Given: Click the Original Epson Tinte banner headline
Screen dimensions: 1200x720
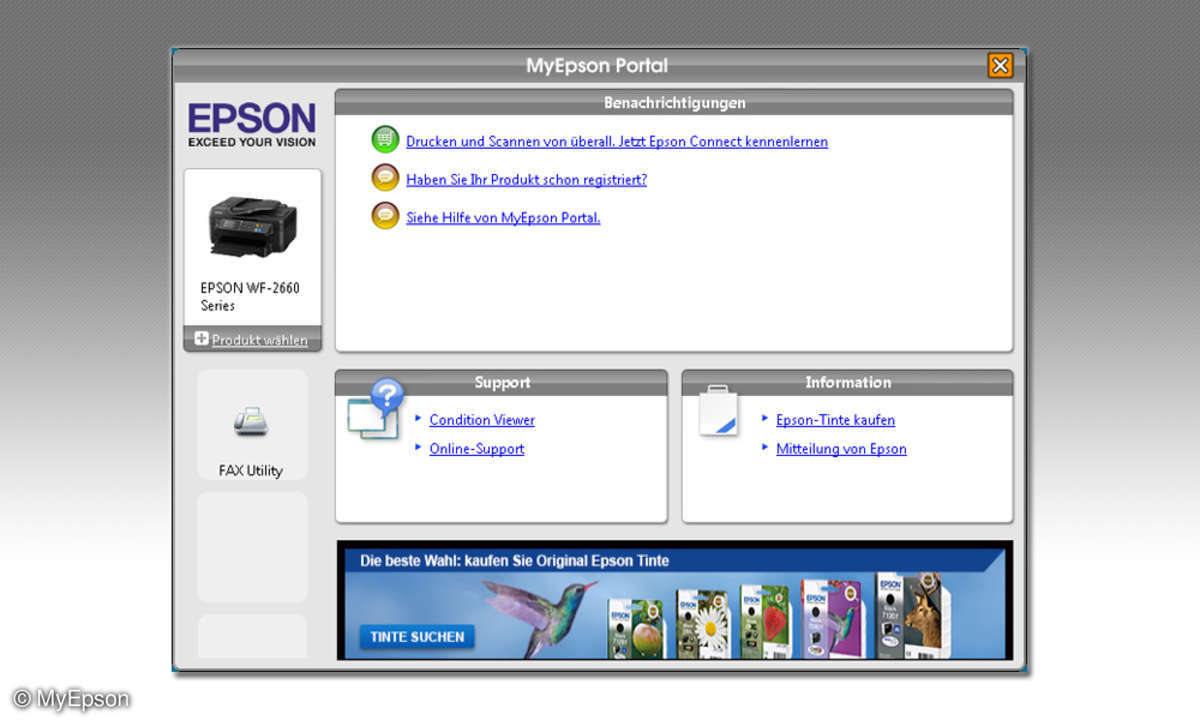Looking at the screenshot, I should point(515,561).
